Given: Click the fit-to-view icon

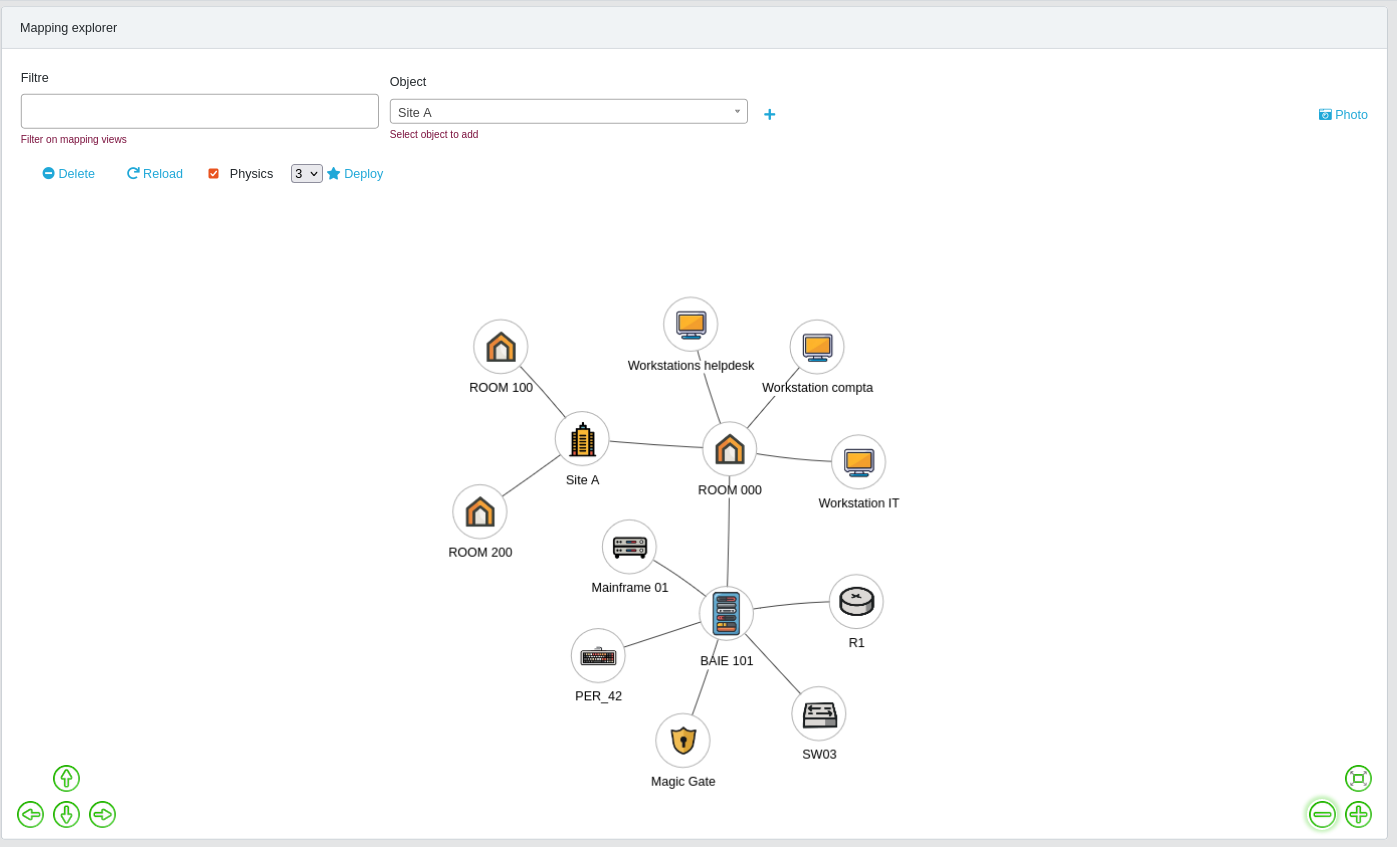Looking at the screenshot, I should pyautogui.click(x=1358, y=778).
